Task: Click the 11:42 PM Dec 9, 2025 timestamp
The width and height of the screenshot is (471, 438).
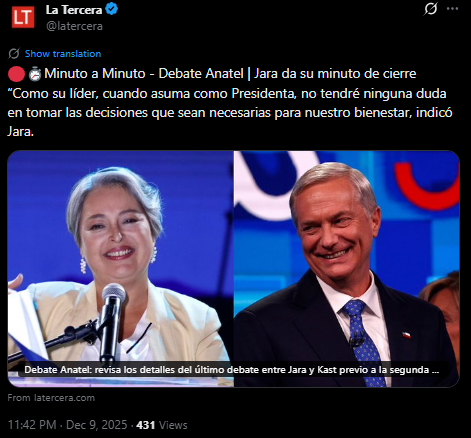Action: pyautogui.click(x=67, y=425)
